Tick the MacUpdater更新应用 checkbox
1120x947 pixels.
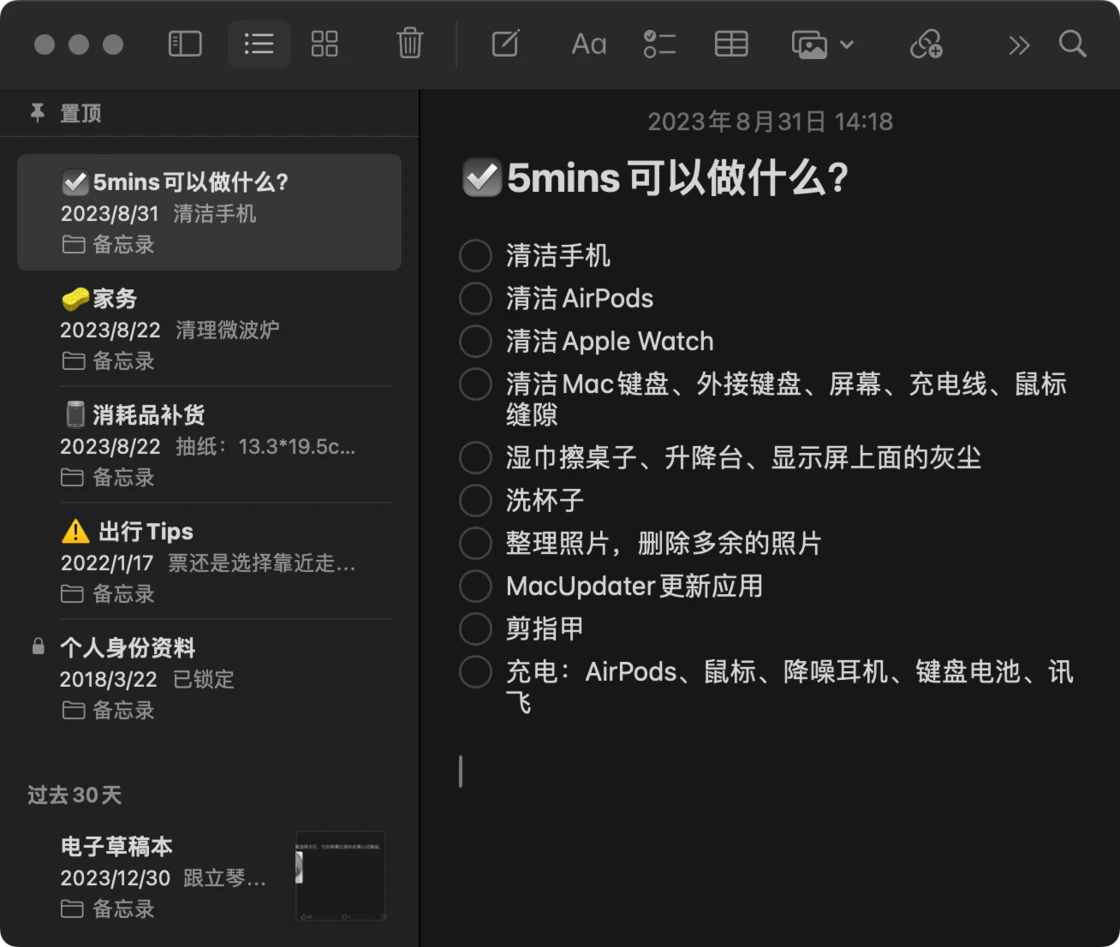click(475, 586)
